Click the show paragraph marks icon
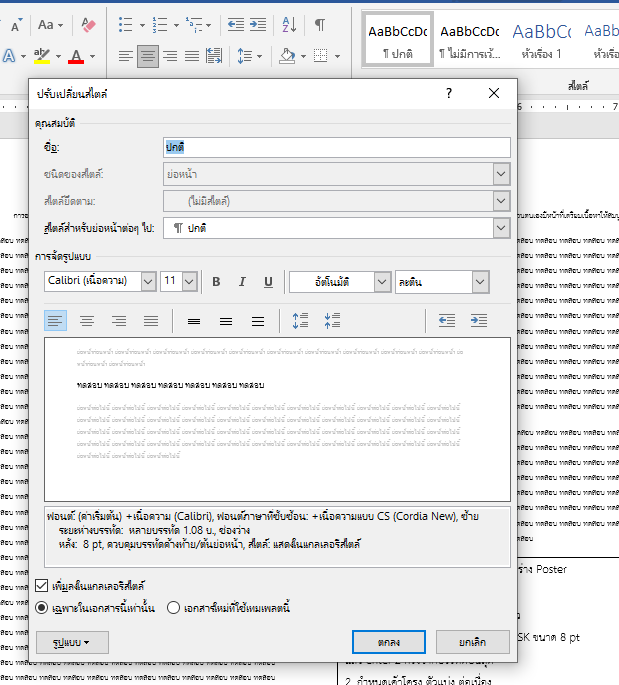This screenshot has height=685, width=619. click(x=320, y=25)
